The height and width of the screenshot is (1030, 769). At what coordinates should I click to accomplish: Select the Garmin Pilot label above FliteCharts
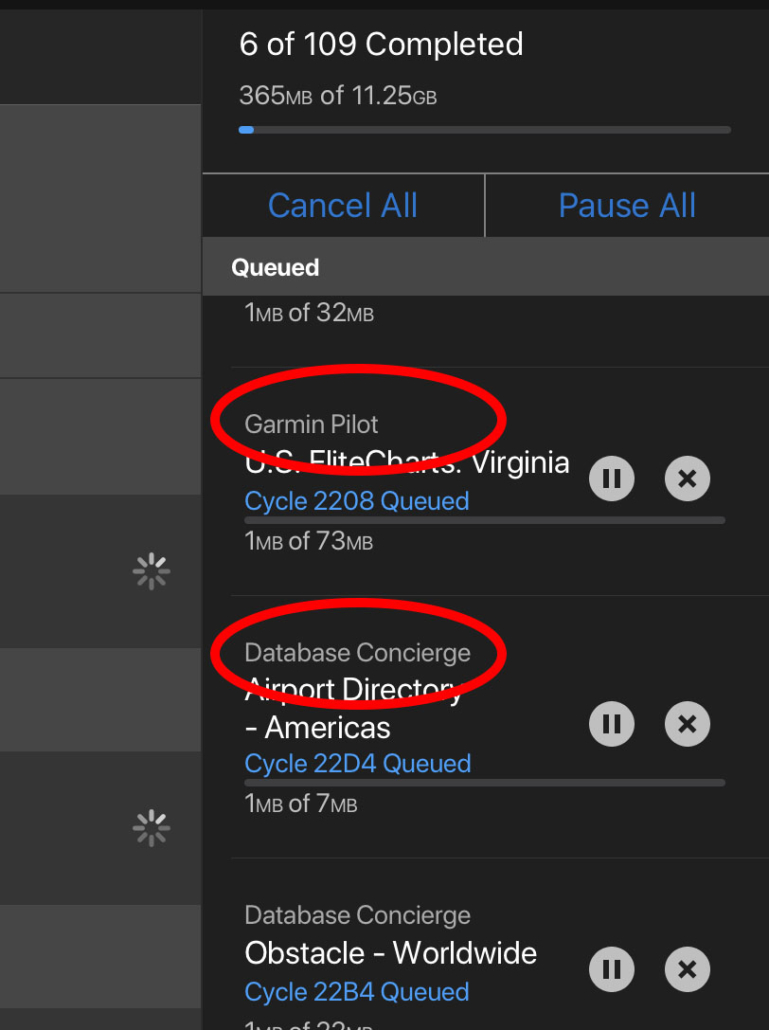click(x=310, y=424)
